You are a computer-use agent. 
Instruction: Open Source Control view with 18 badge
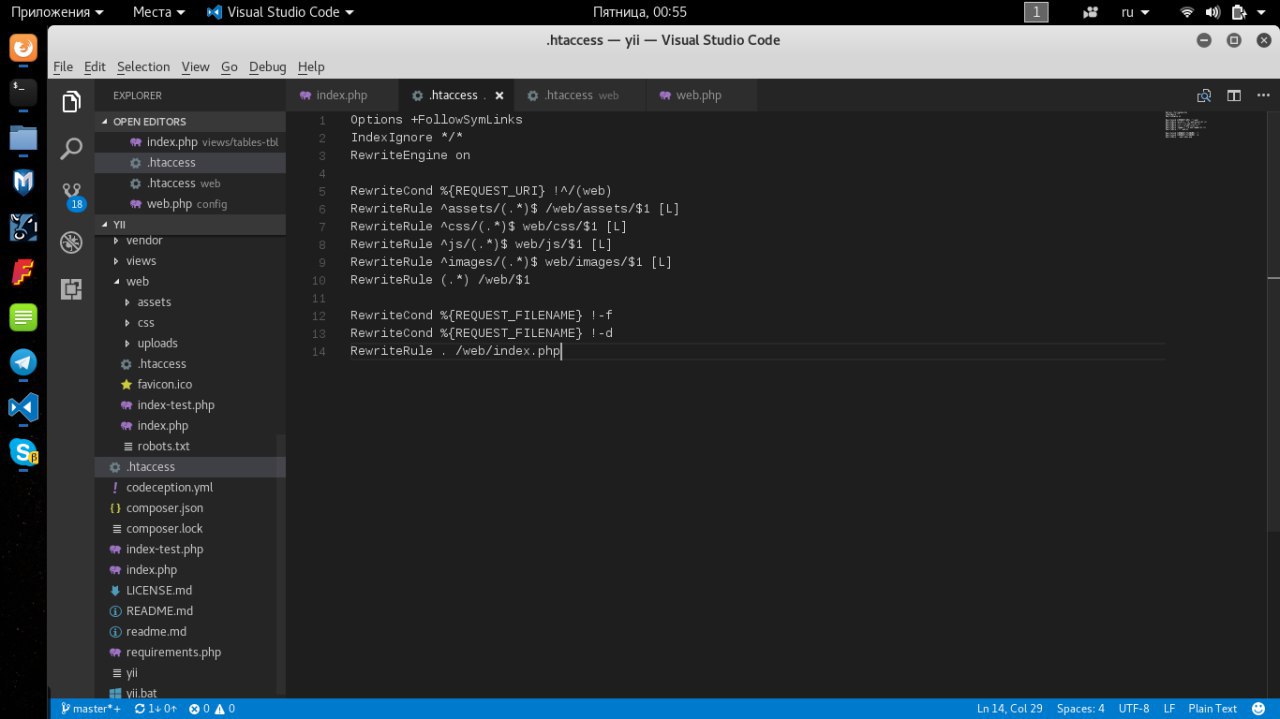tap(72, 195)
